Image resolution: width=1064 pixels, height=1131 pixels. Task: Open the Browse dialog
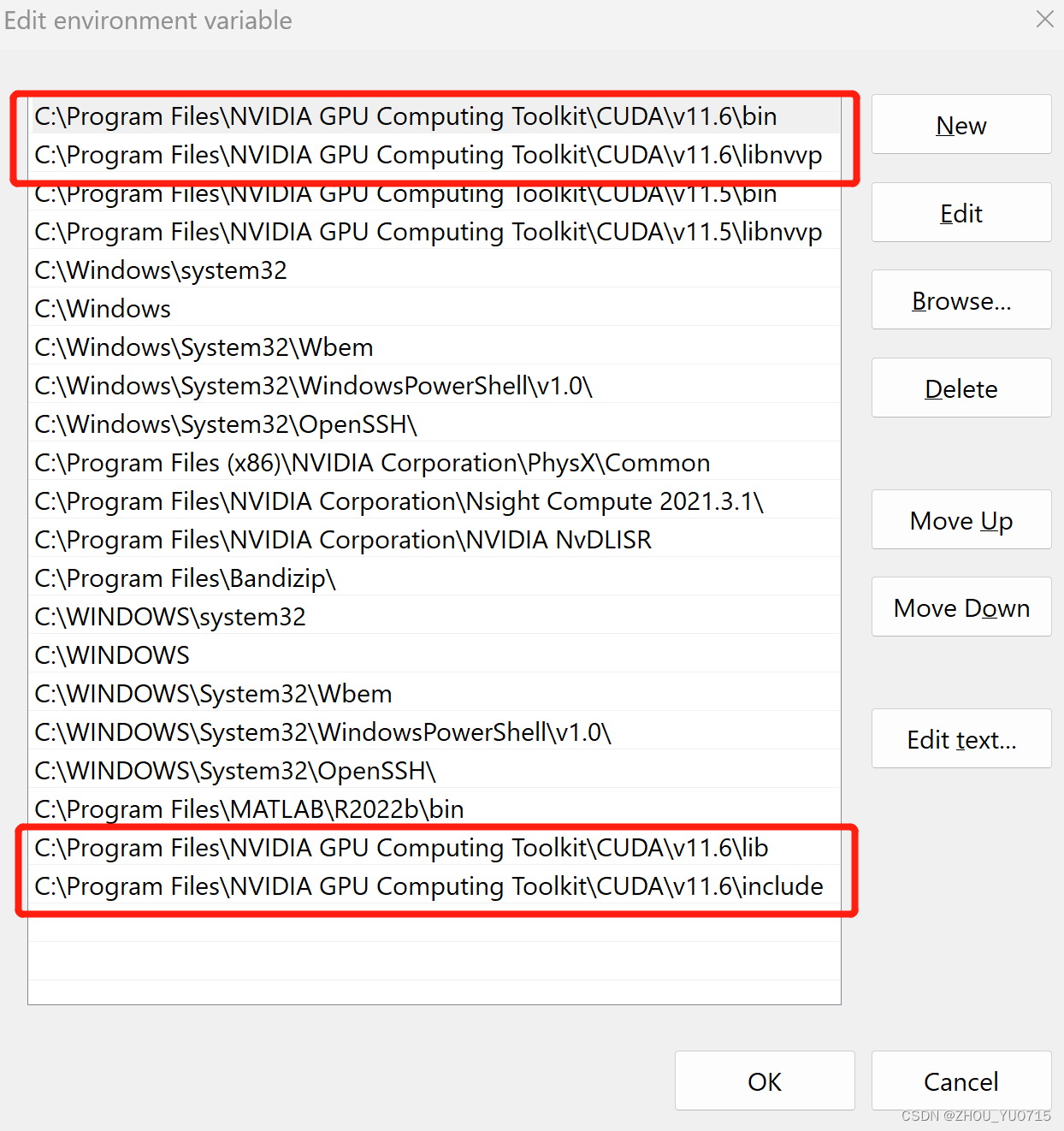tap(961, 300)
